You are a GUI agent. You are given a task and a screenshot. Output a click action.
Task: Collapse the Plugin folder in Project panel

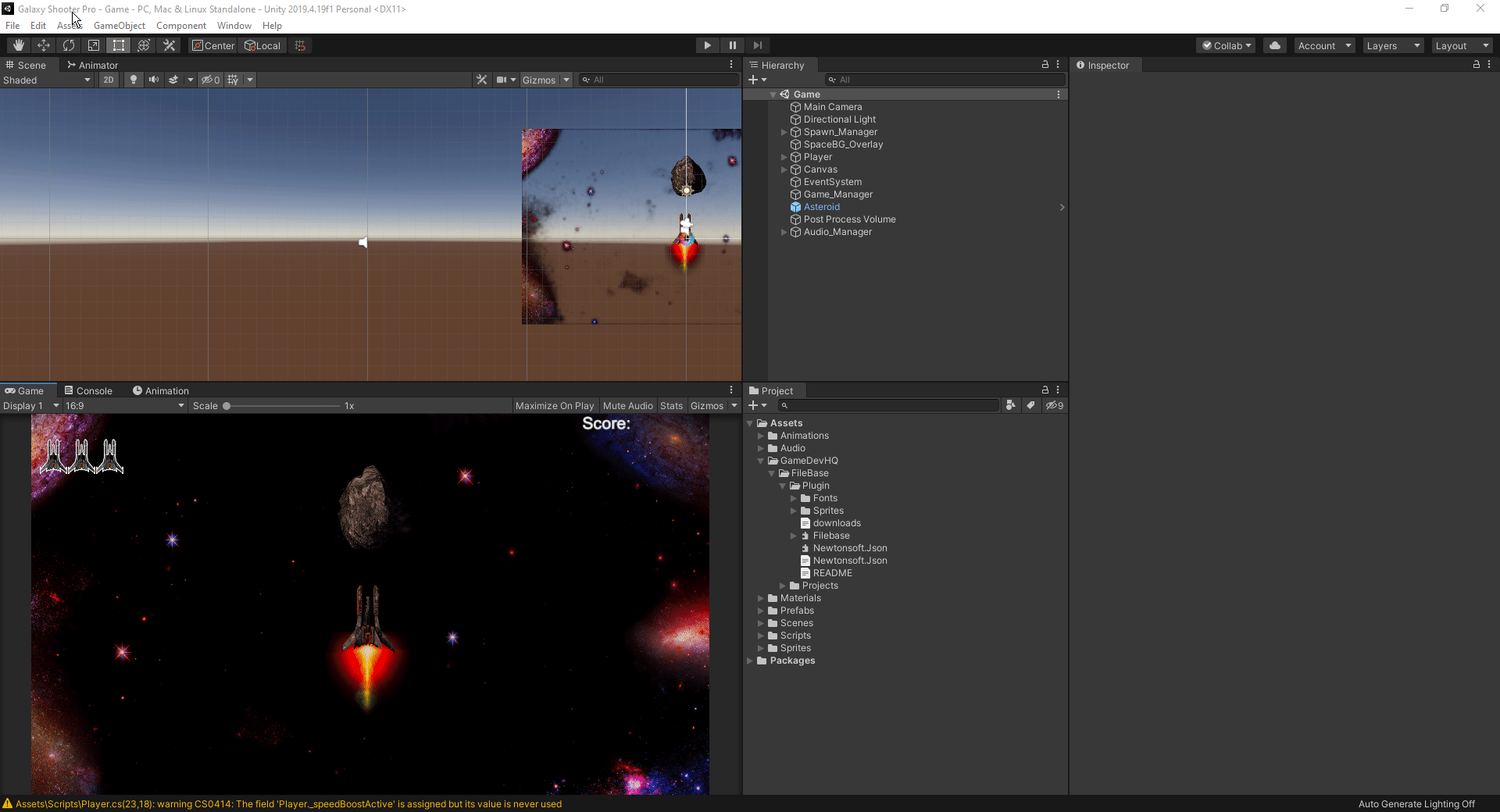click(x=782, y=485)
